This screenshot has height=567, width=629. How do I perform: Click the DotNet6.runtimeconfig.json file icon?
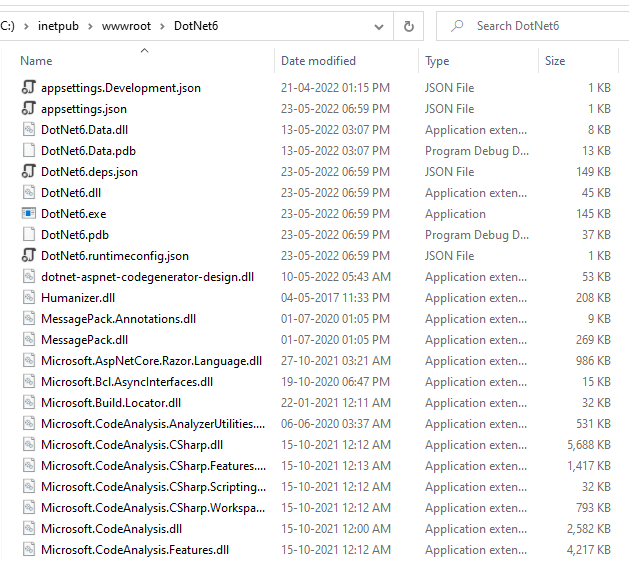click(x=28, y=255)
